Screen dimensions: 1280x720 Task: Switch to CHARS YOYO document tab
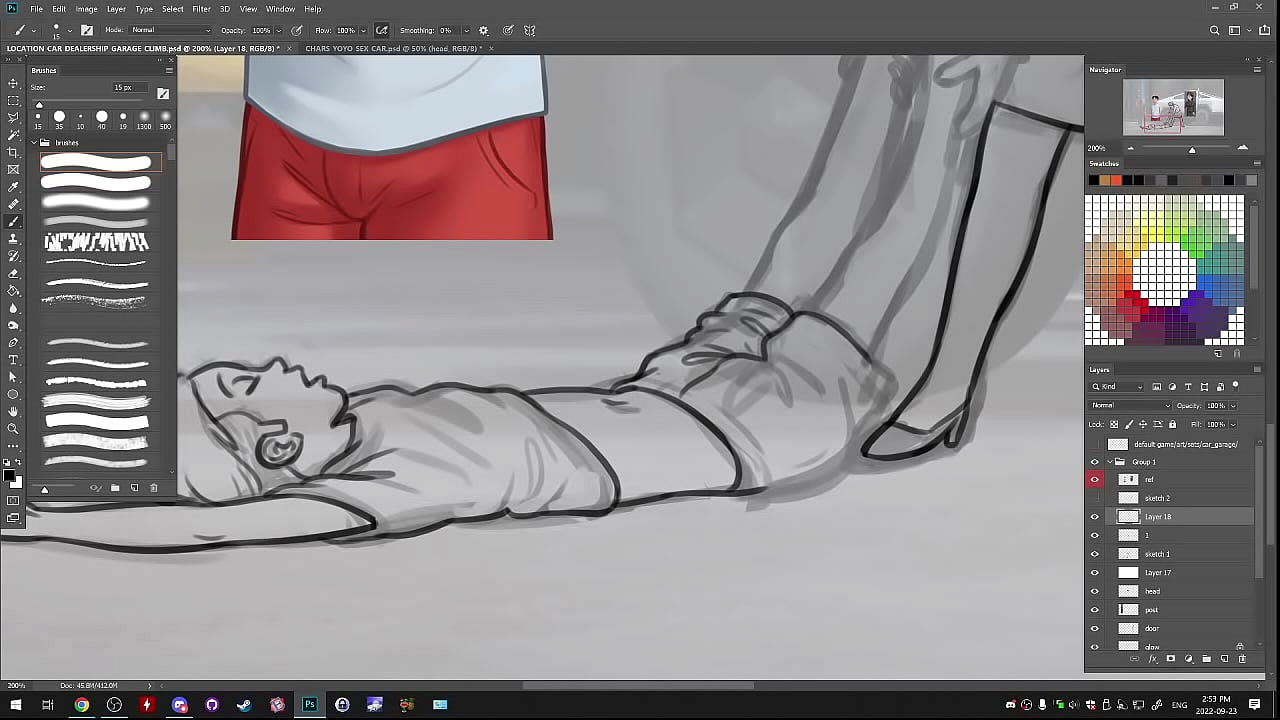click(392, 48)
